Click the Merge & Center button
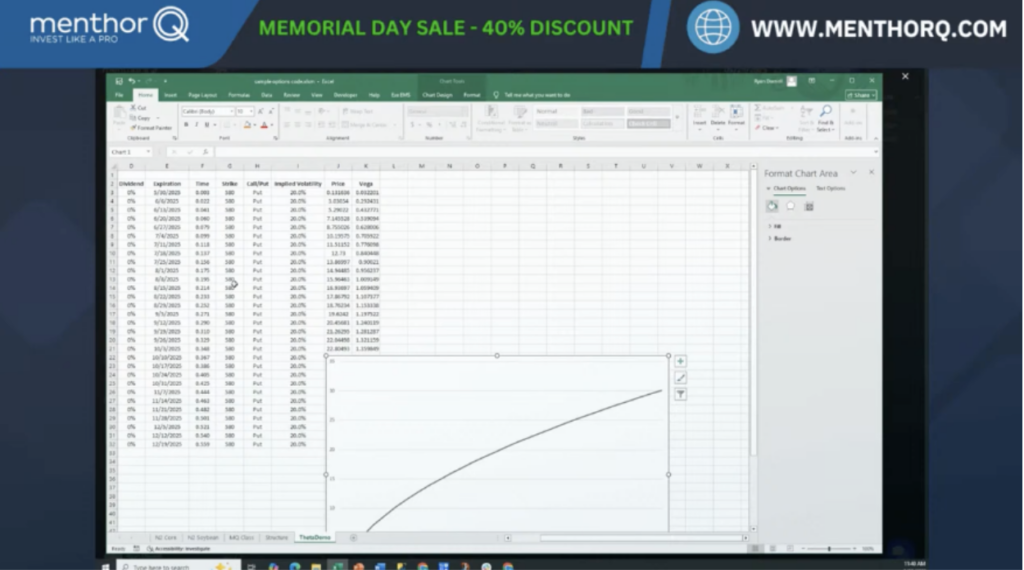Screen dimensions: 1024x570 coord(365,125)
